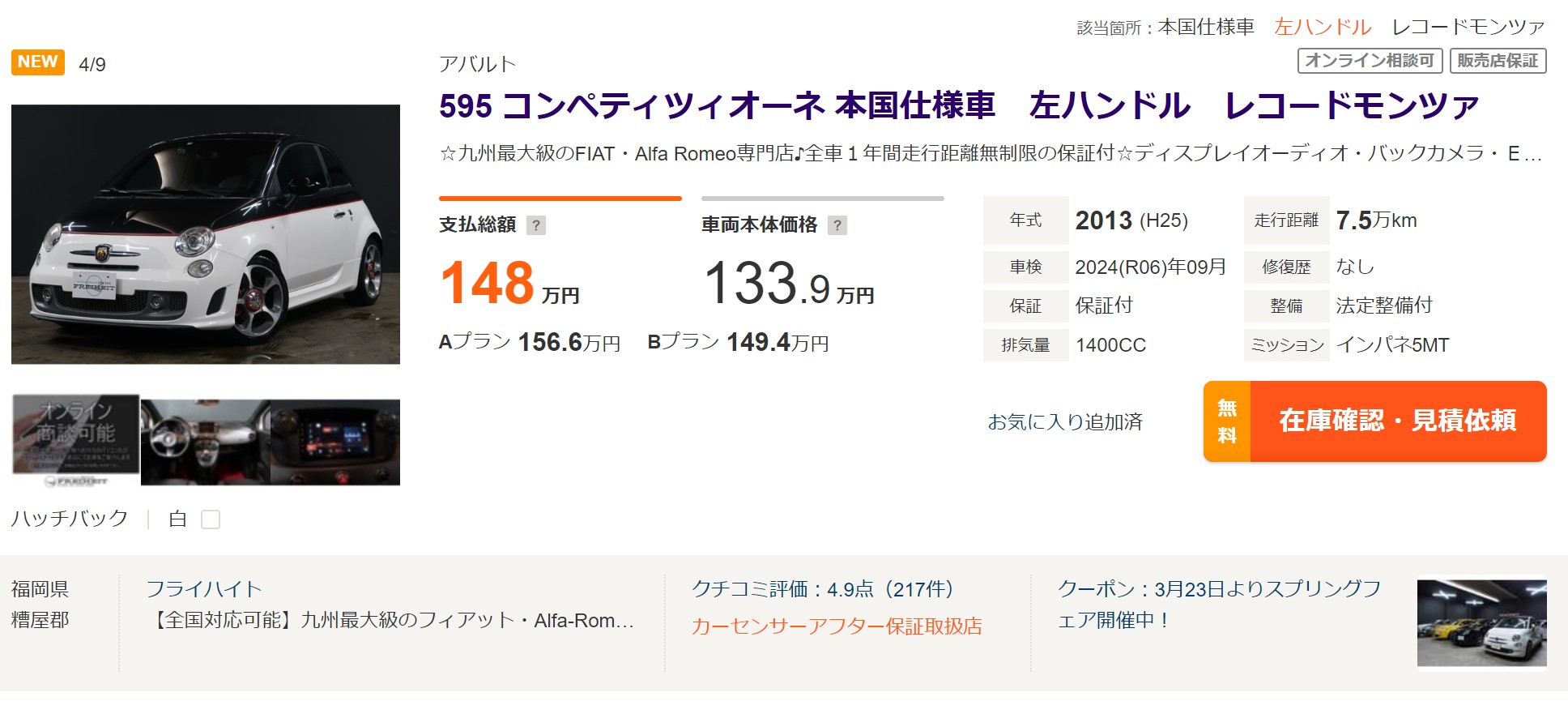Open the dealer showroom photo thumbnail
Viewport: 1568px width, 701px height.
coord(1482,622)
